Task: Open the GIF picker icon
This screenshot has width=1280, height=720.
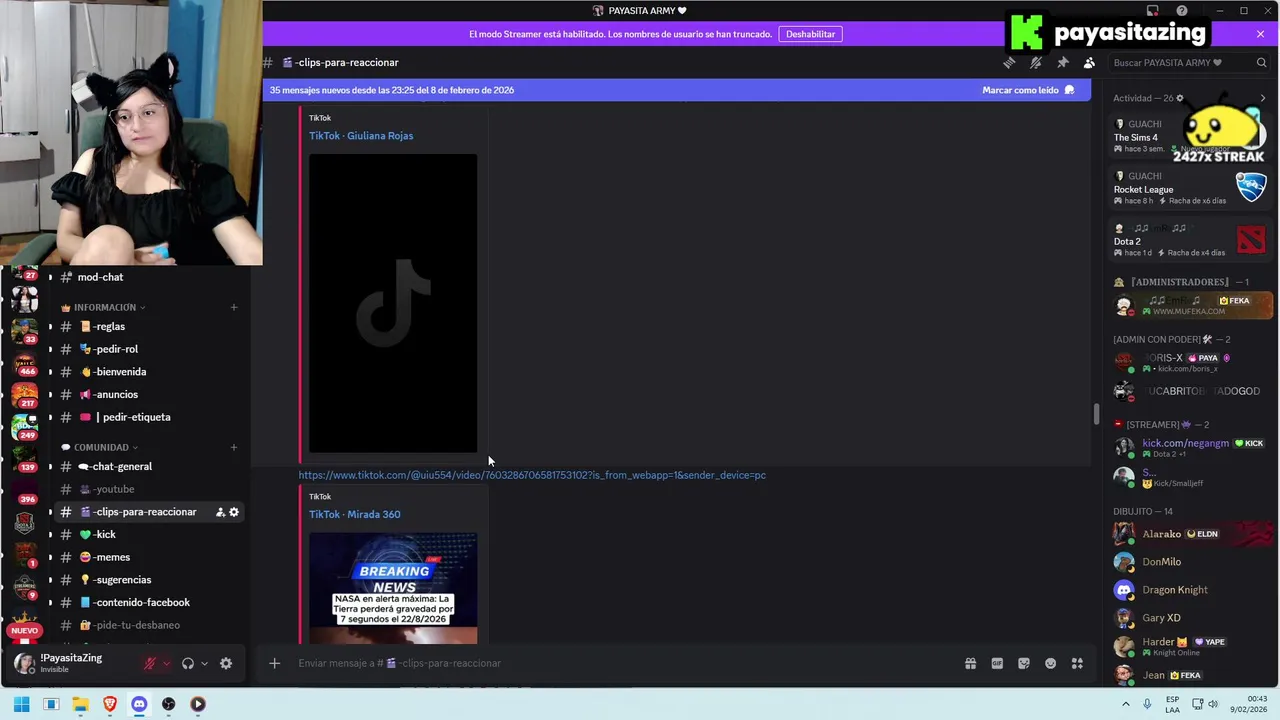Action: tap(997, 663)
